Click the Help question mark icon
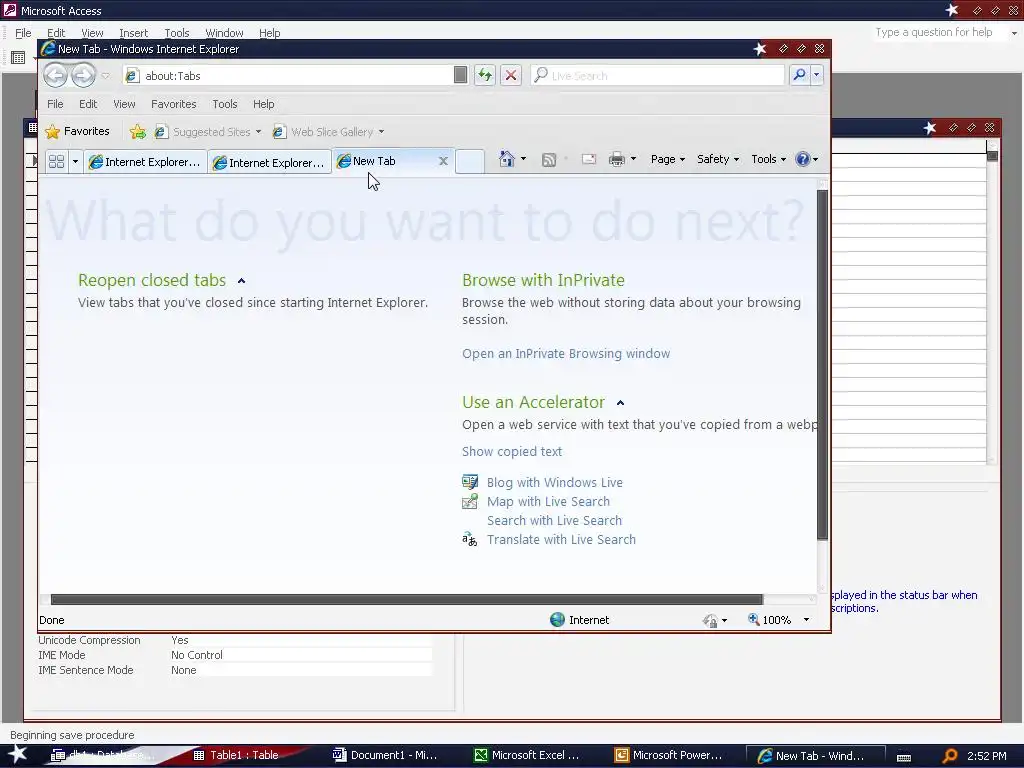Image resolution: width=1024 pixels, height=768 pixels. pos(803,159)
